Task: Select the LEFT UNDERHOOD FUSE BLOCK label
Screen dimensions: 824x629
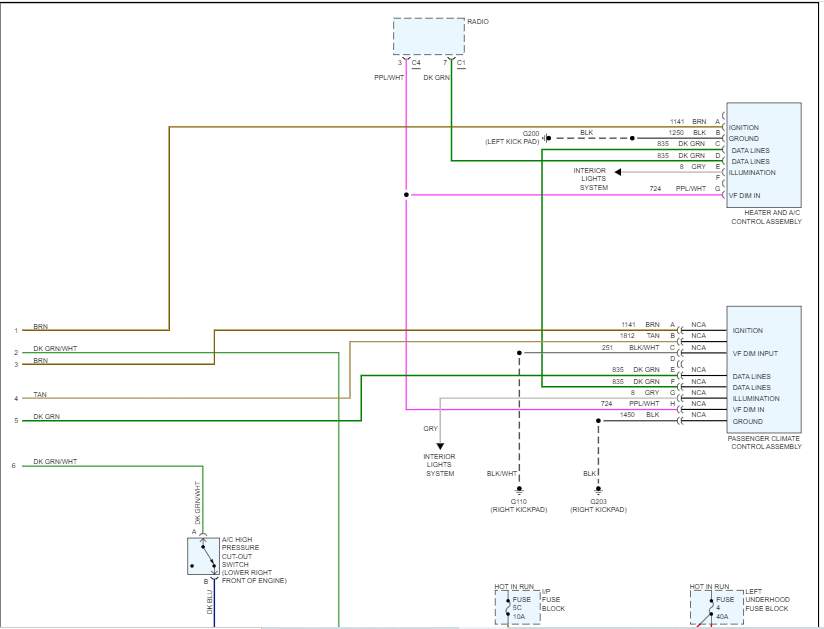Action: coord(767,600)
